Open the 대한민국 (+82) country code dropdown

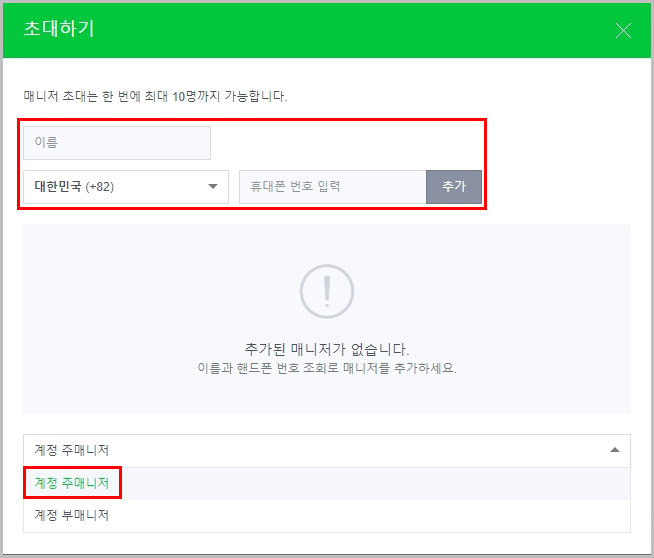[x=126, y=186]
